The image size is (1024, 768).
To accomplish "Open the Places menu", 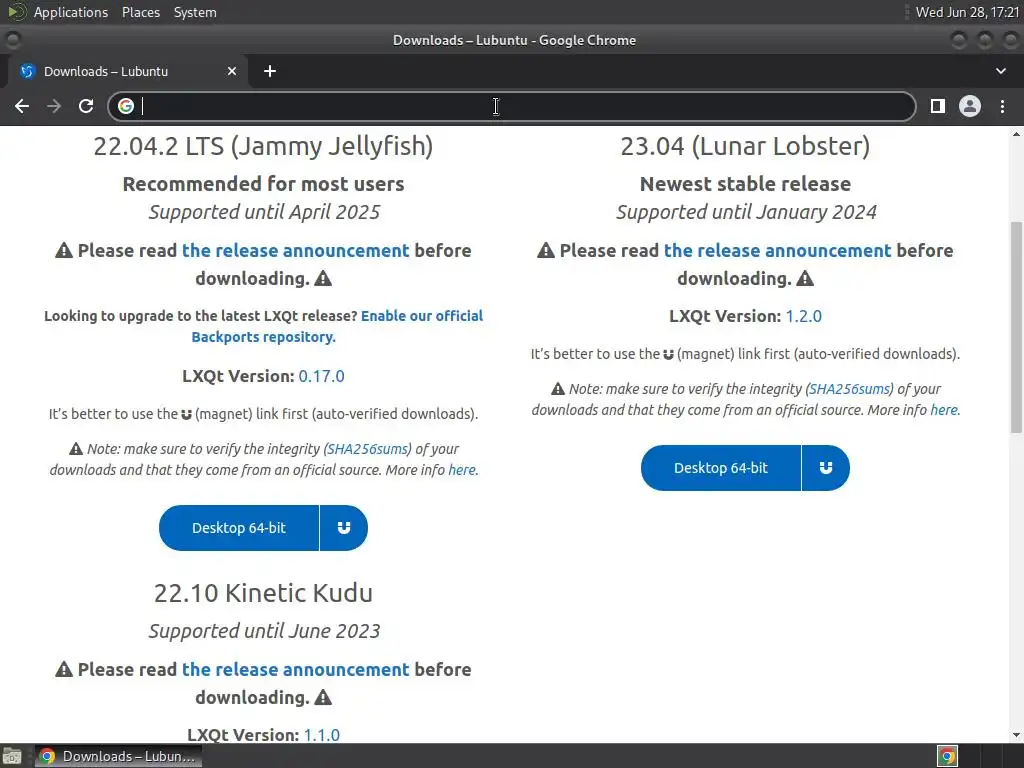I will point(140,12).
